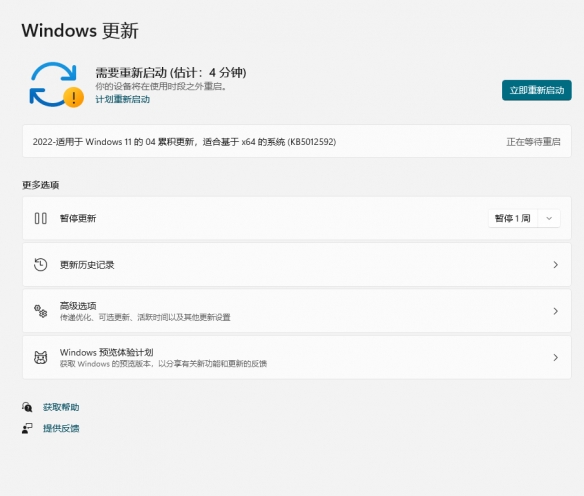Click 更多选项 section label
The image size is (584, 496).
41,185
